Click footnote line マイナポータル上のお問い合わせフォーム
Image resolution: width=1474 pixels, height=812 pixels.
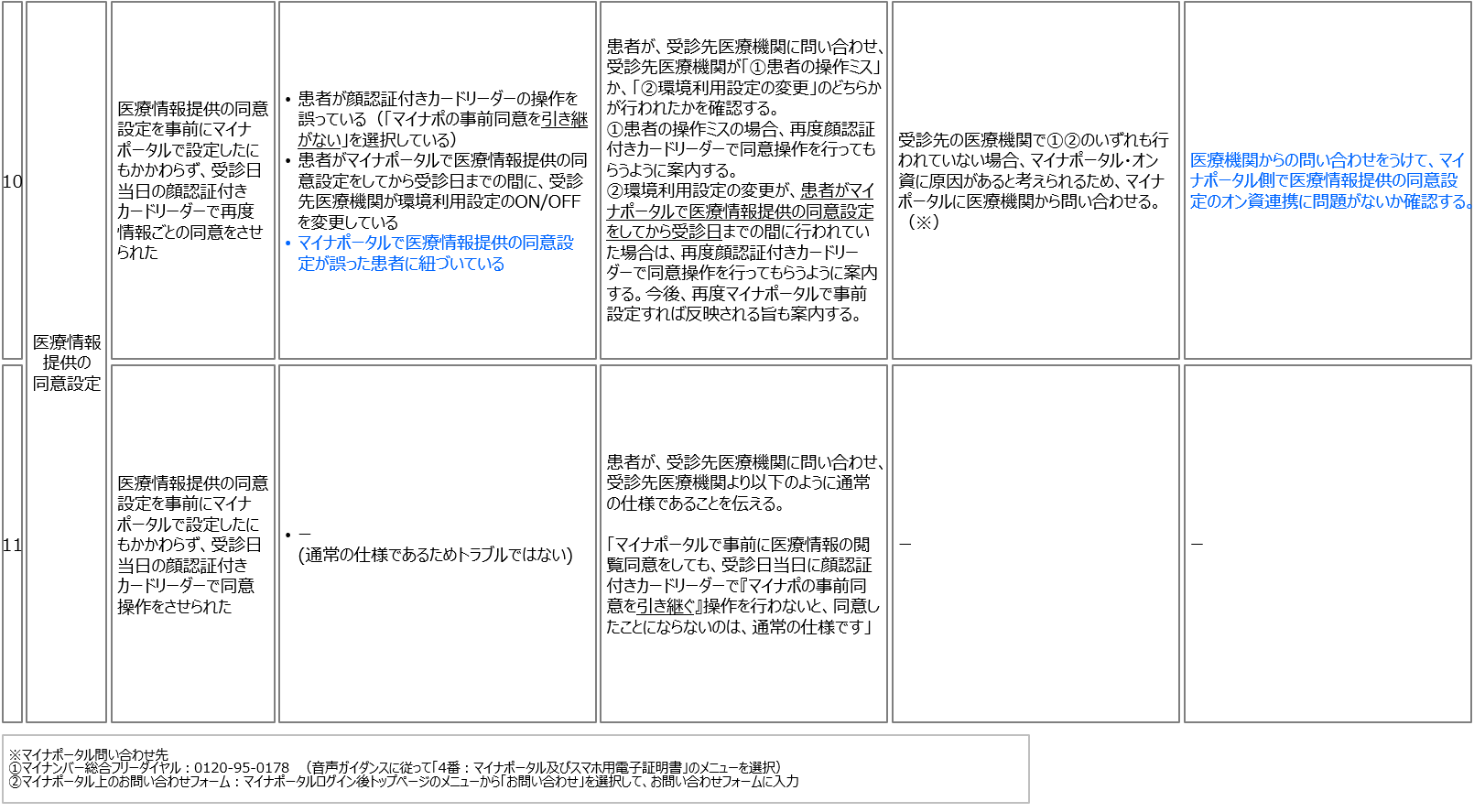[404, 781]
